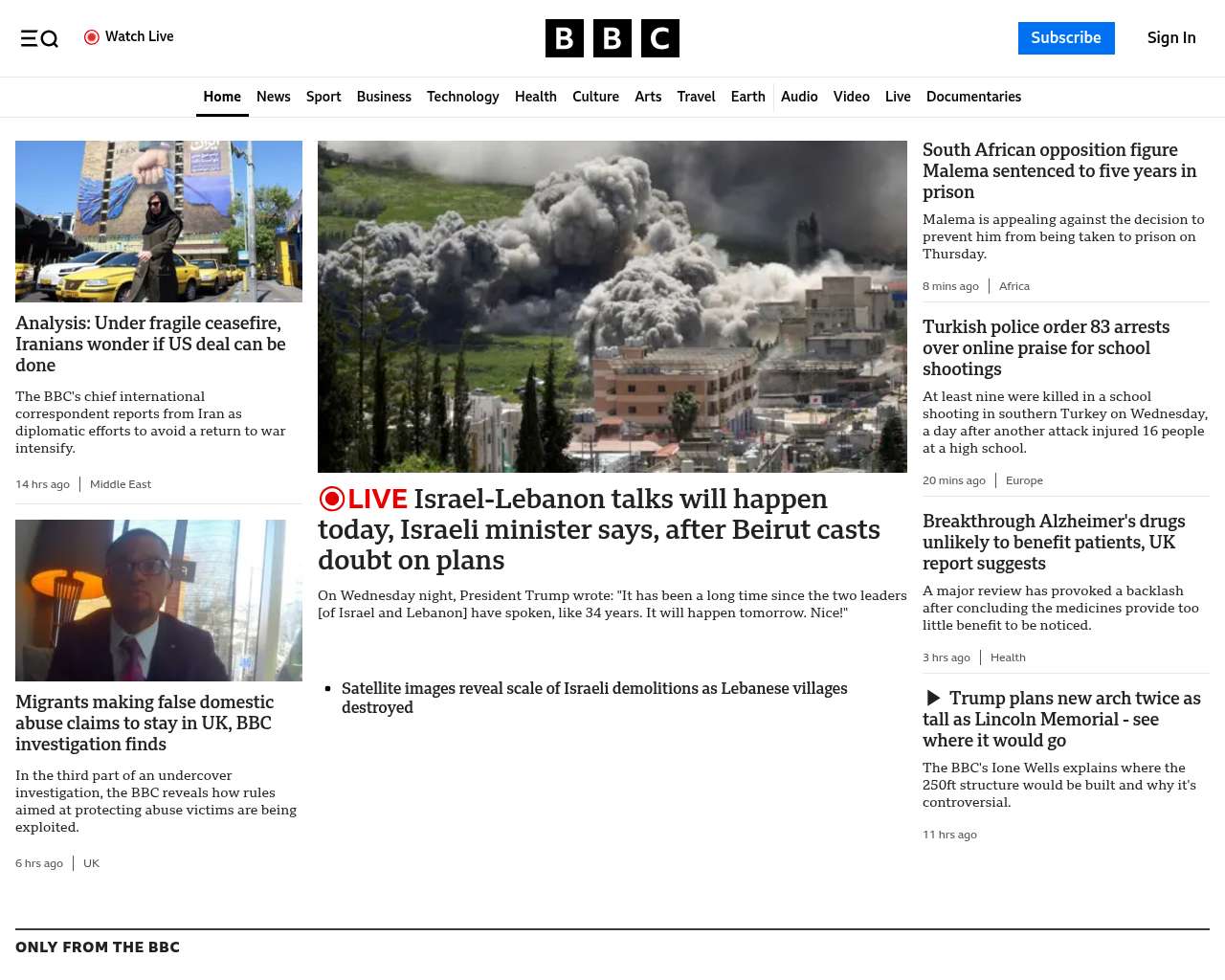Click the Lebanon explosion main image
1225x980 pixels.
(612, 306)
